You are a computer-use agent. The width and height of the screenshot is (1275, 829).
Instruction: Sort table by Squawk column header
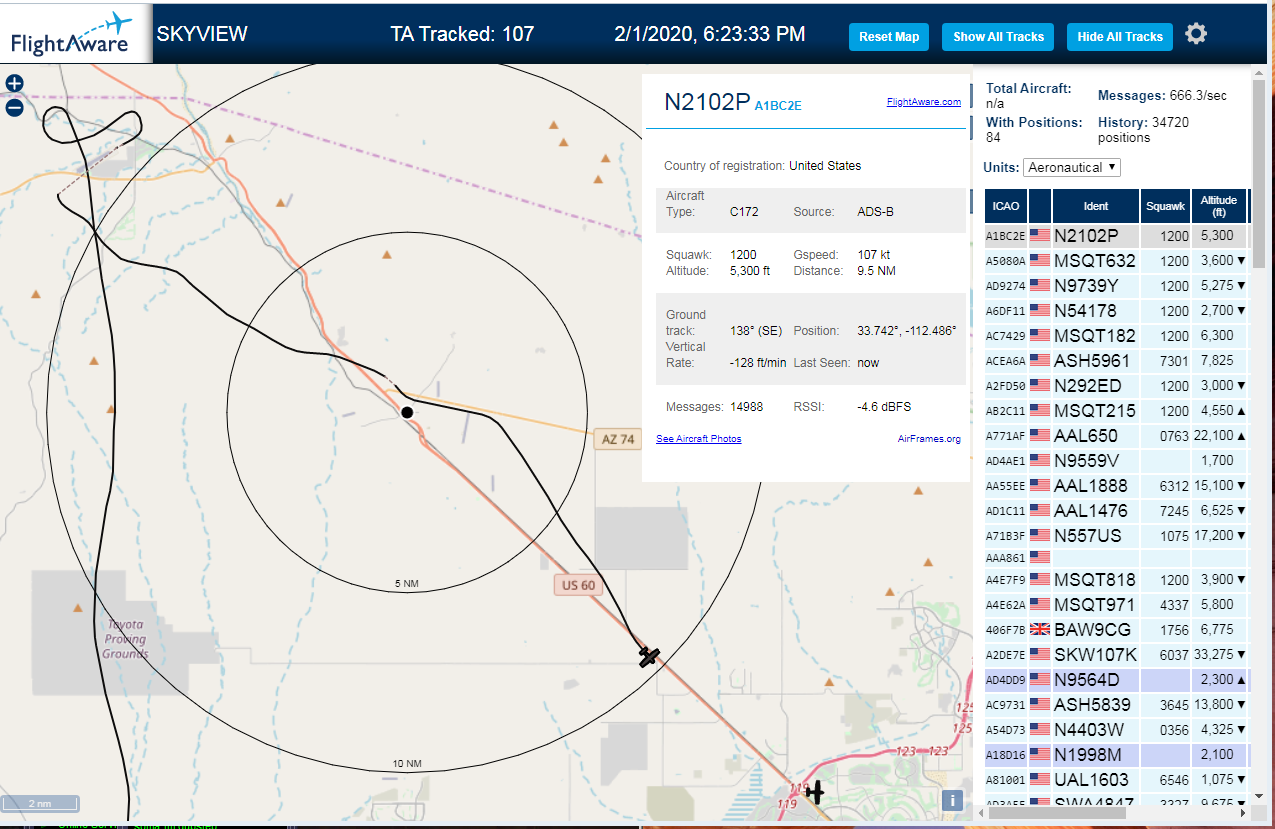1166,206
